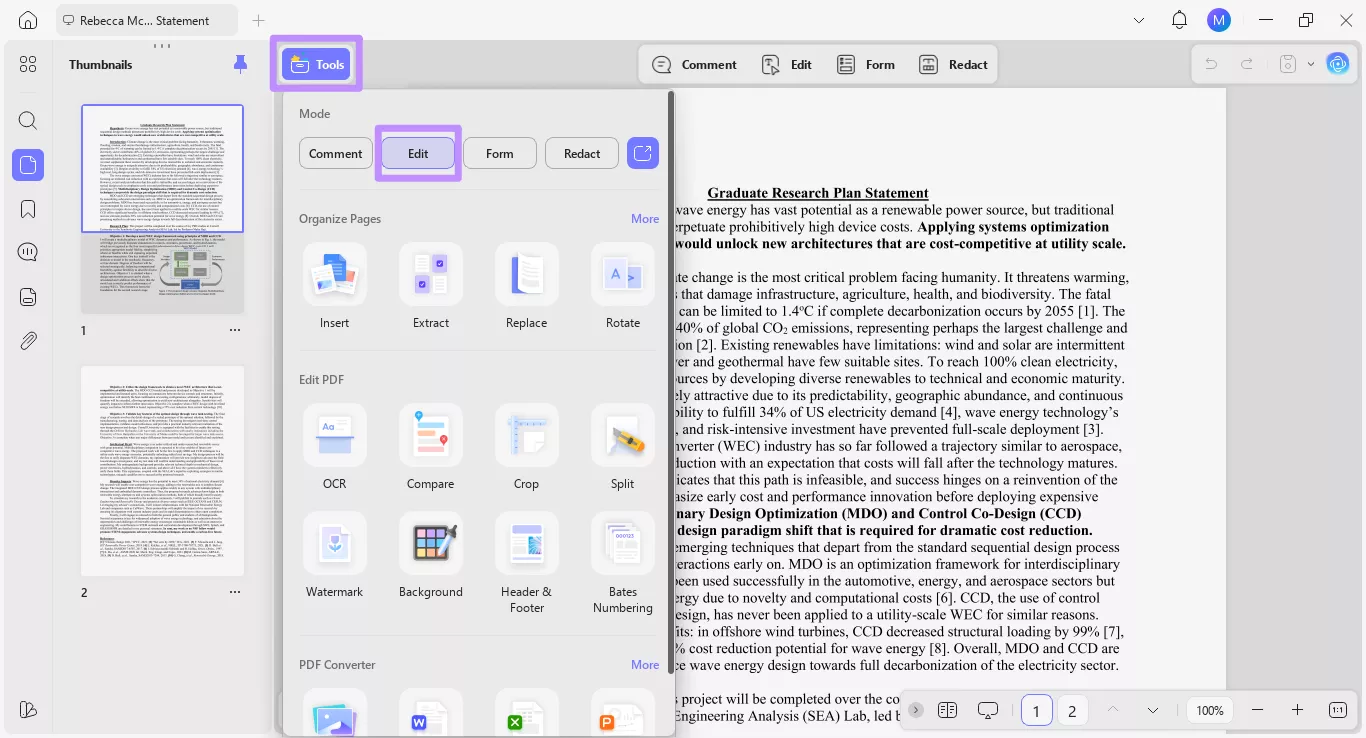Open the Tools menu button
The image size is (1366, 738).
coord(316,64)
